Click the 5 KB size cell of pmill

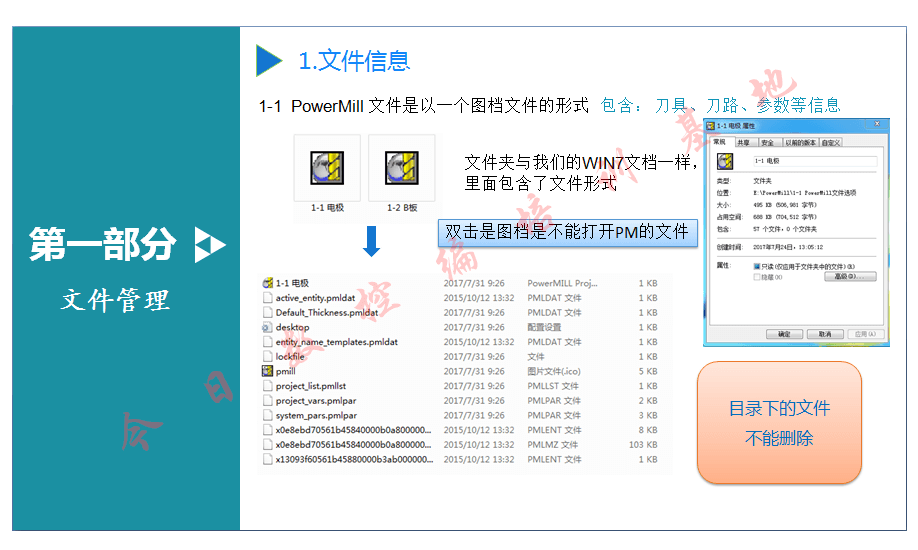tap(648, 371)
